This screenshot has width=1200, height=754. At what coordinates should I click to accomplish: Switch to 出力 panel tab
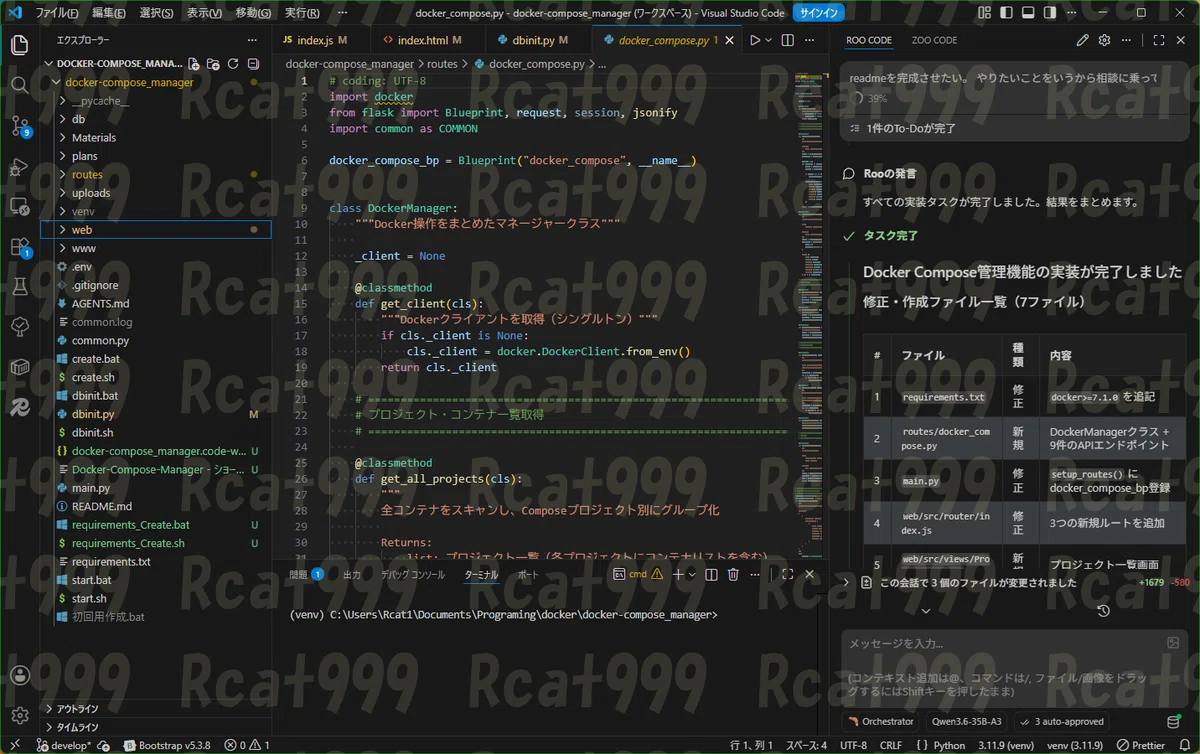coord(352,575)
